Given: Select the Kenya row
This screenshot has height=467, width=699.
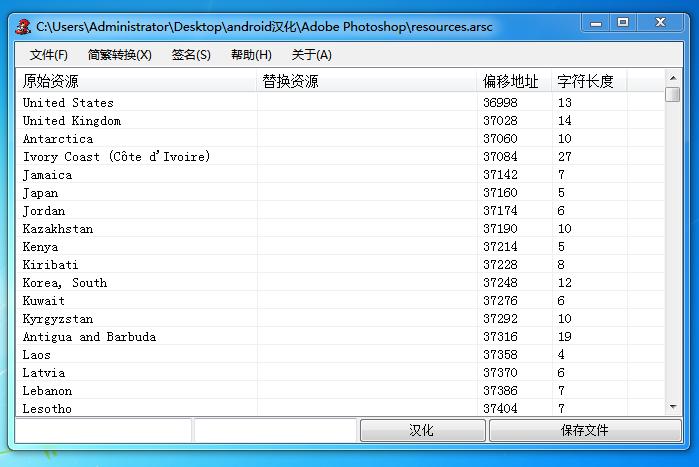Looking at the screenshot, I should pos(340,246).
